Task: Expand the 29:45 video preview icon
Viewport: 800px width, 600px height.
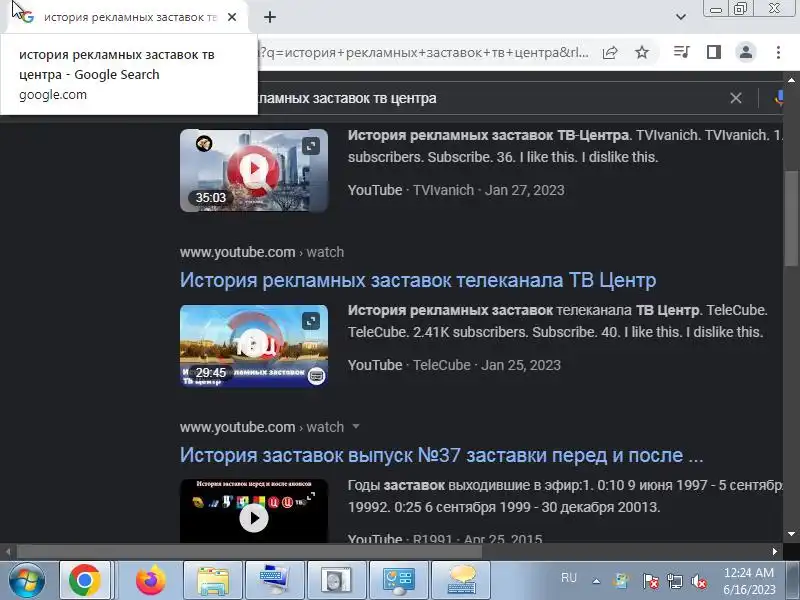Action: [311, 321]
